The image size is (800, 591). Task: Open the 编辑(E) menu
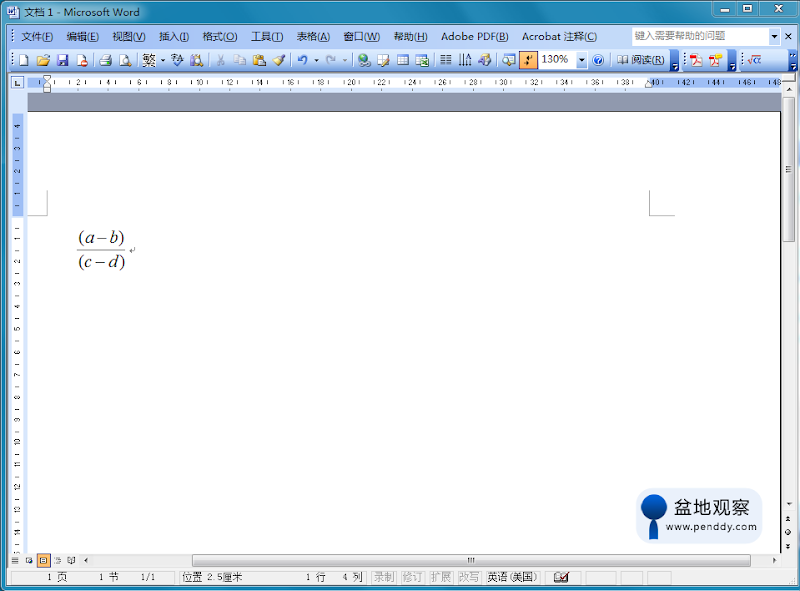(x=83, y=37)
